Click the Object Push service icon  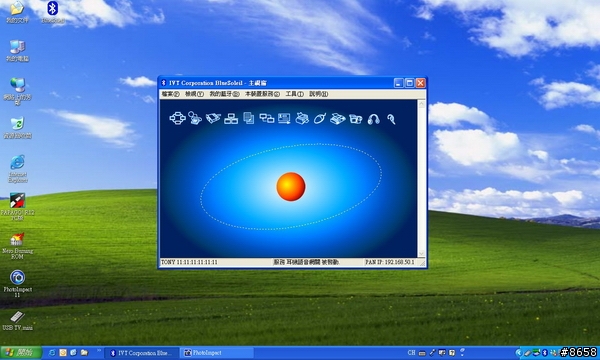(284, 119)
